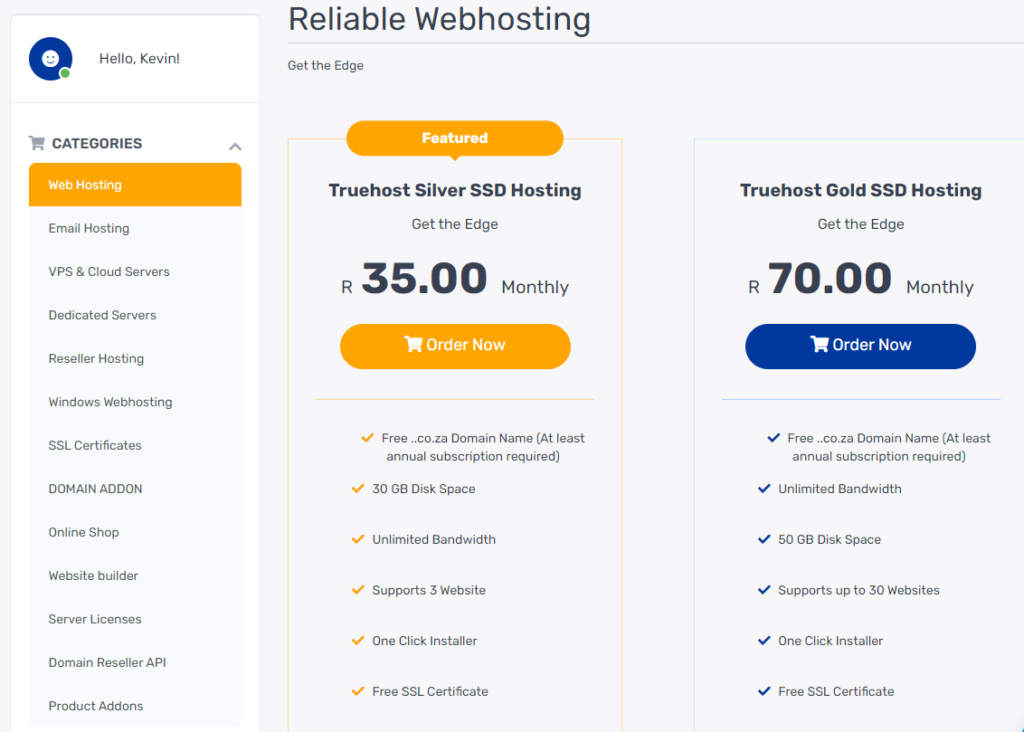
Task: Order the Silver SSD Hosting plan
Action: click(455, 346)
